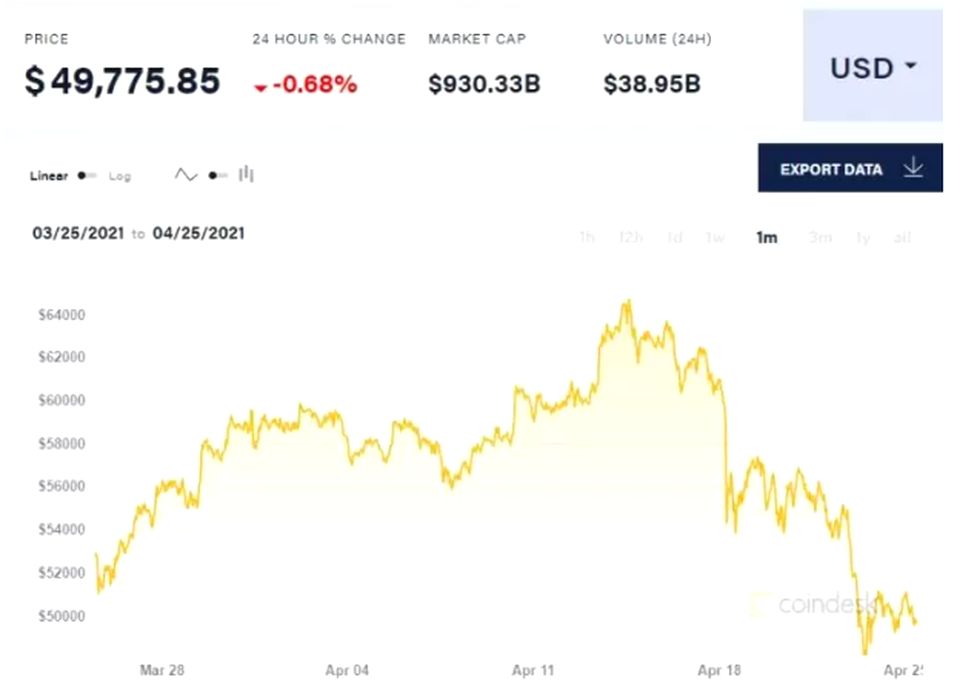Click the Export Data button
Image resolution: width=974 pixels, height=700 pixels.
coord(850,168)
